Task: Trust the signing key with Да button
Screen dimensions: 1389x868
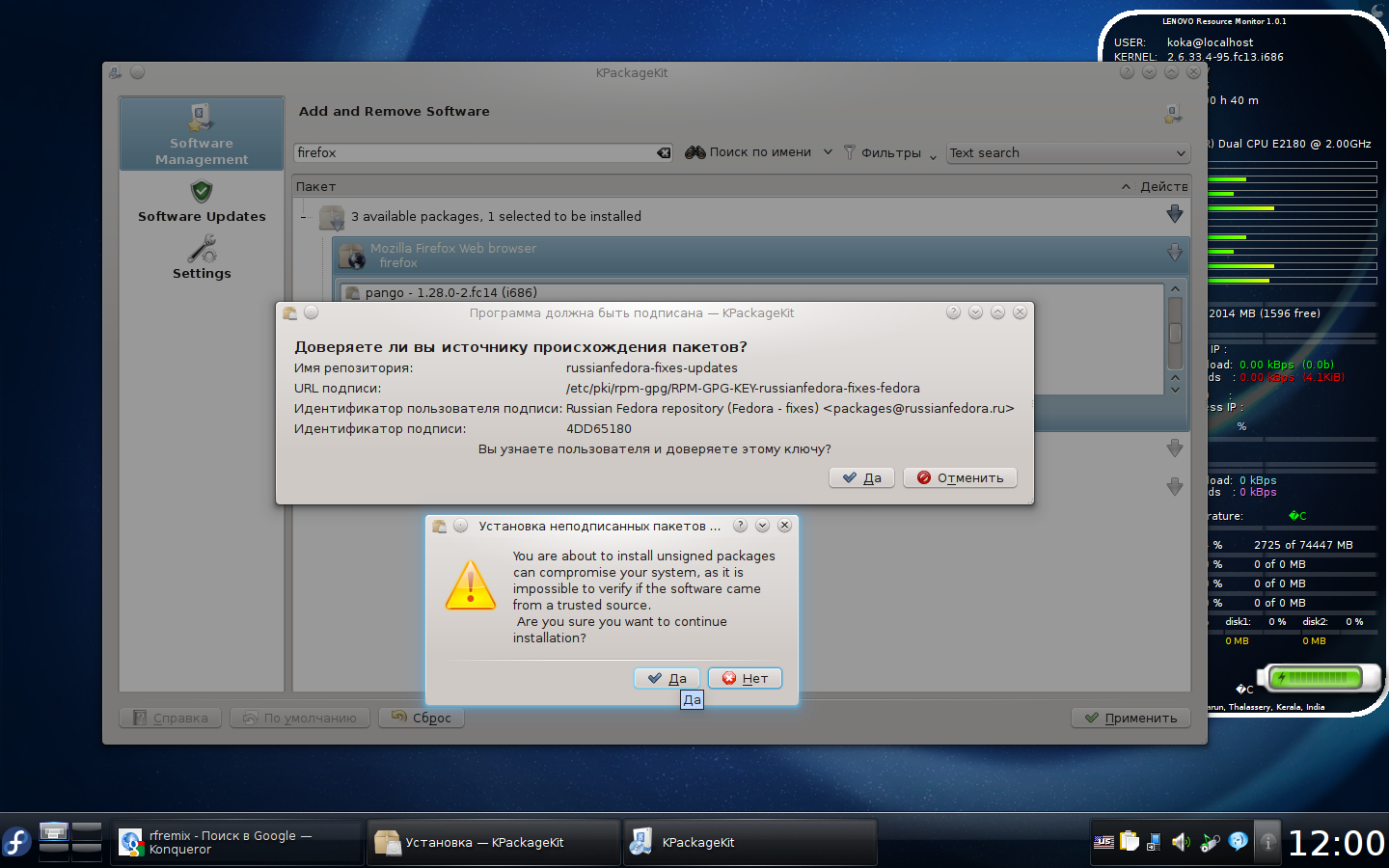Action: pos(861,477)
